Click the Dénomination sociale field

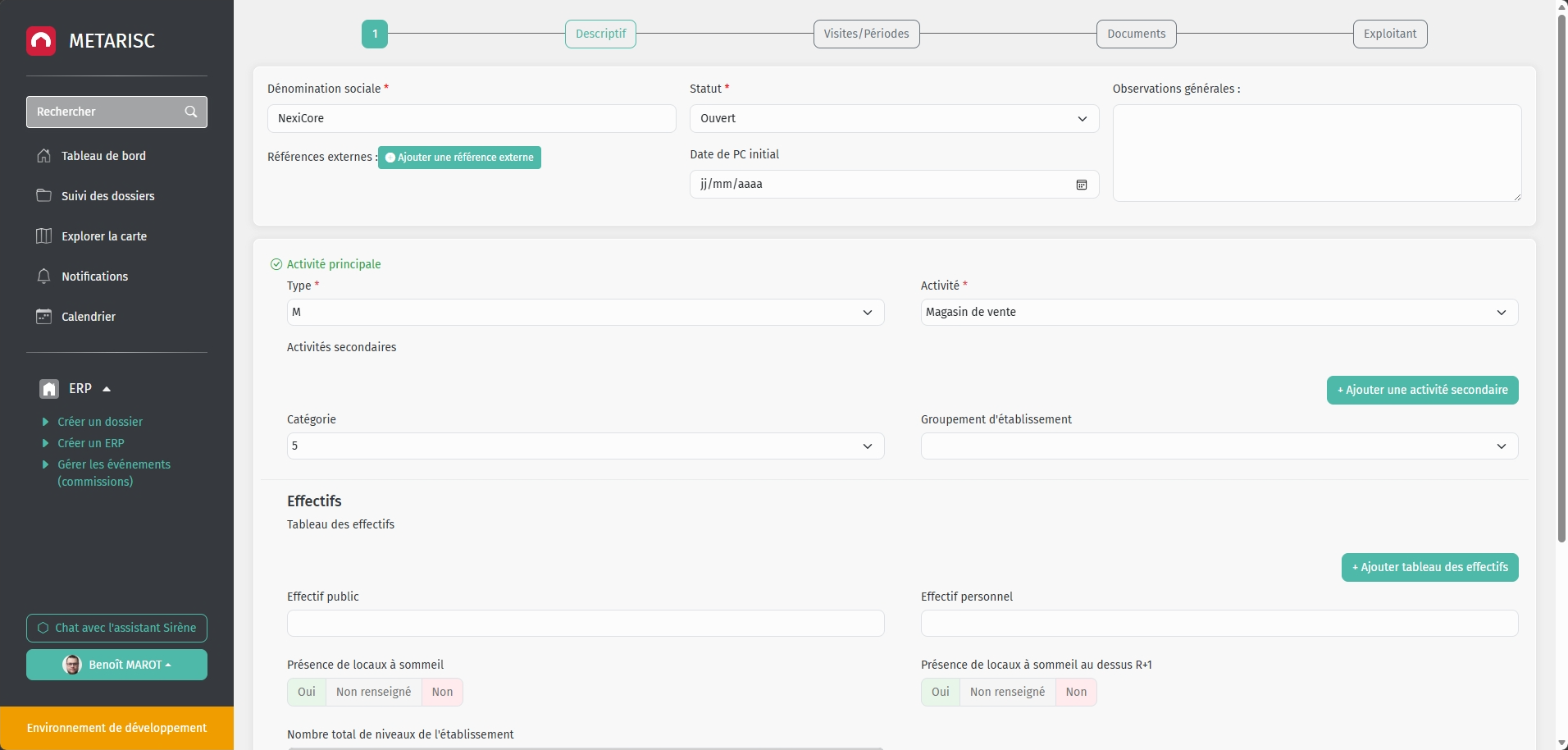pyautogui.click(x=472, y=119)
